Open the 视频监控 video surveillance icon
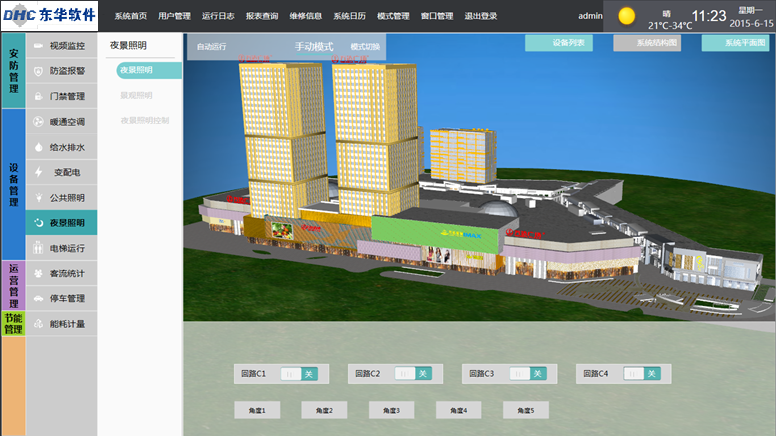Viewport: 776px width, 436px height. [x=38, y=46]
